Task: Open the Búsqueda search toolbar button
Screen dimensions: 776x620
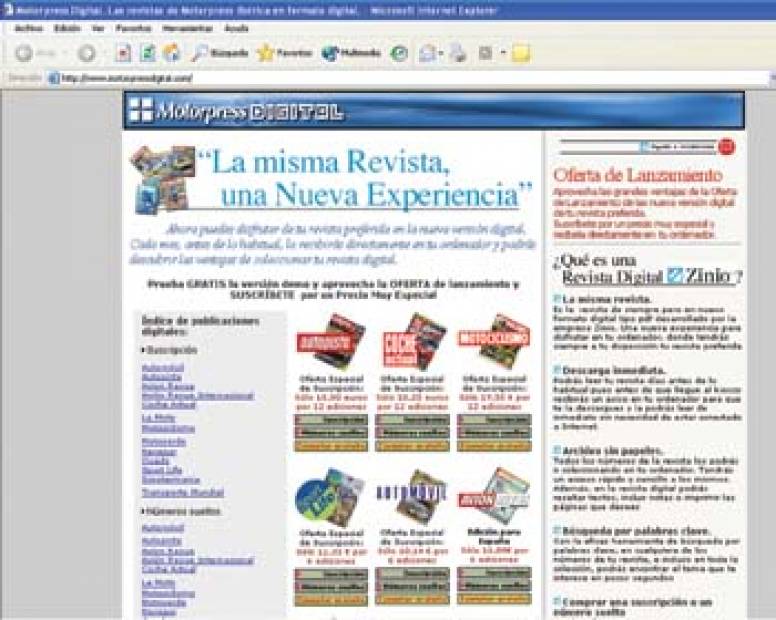Action: point(220,53)
